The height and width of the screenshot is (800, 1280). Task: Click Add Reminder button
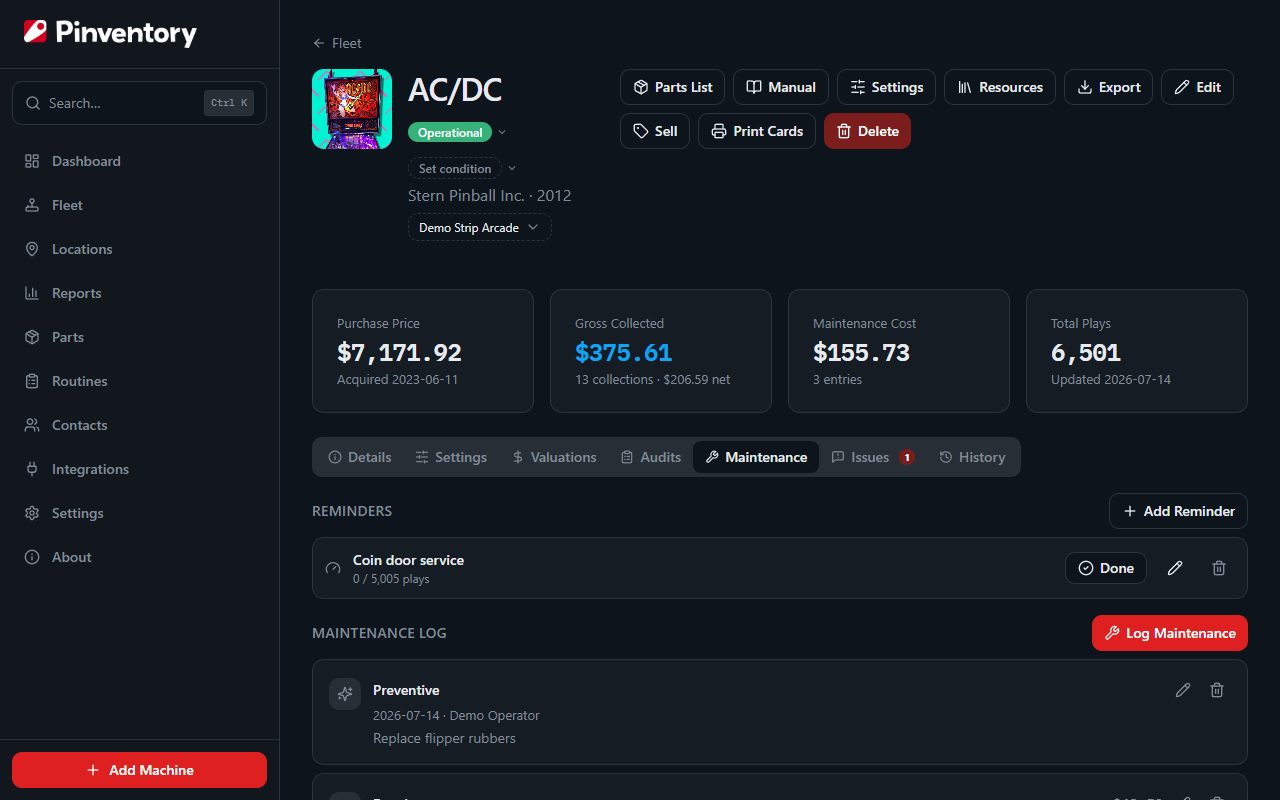pos(1178,511)
